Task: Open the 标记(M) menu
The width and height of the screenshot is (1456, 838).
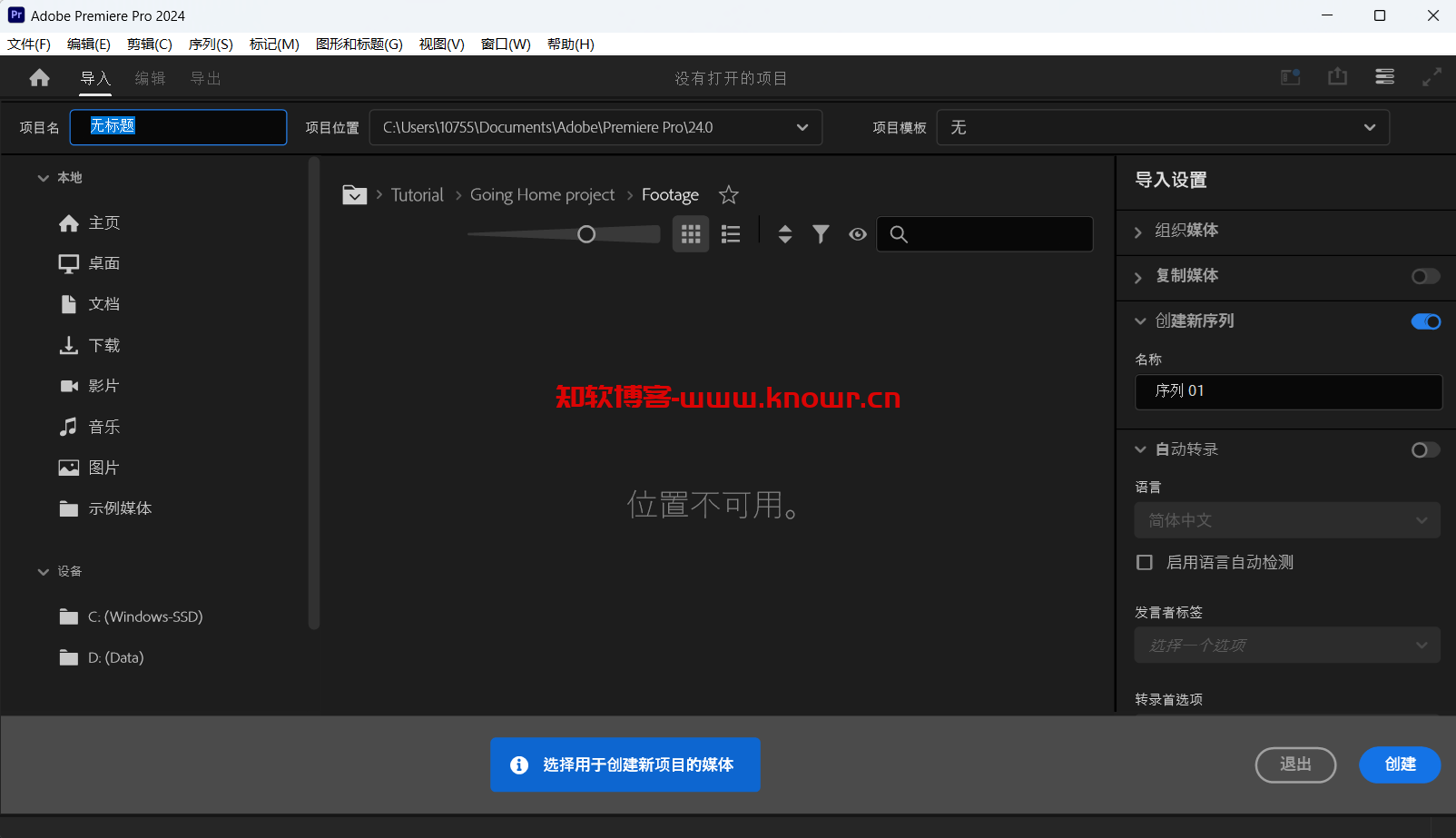Action: coord(274,44)
